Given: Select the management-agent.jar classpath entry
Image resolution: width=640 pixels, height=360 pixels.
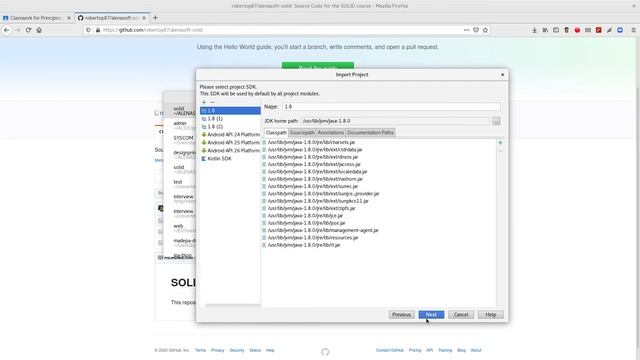Looking at the screenshot, I should click(x=323, y=231).
